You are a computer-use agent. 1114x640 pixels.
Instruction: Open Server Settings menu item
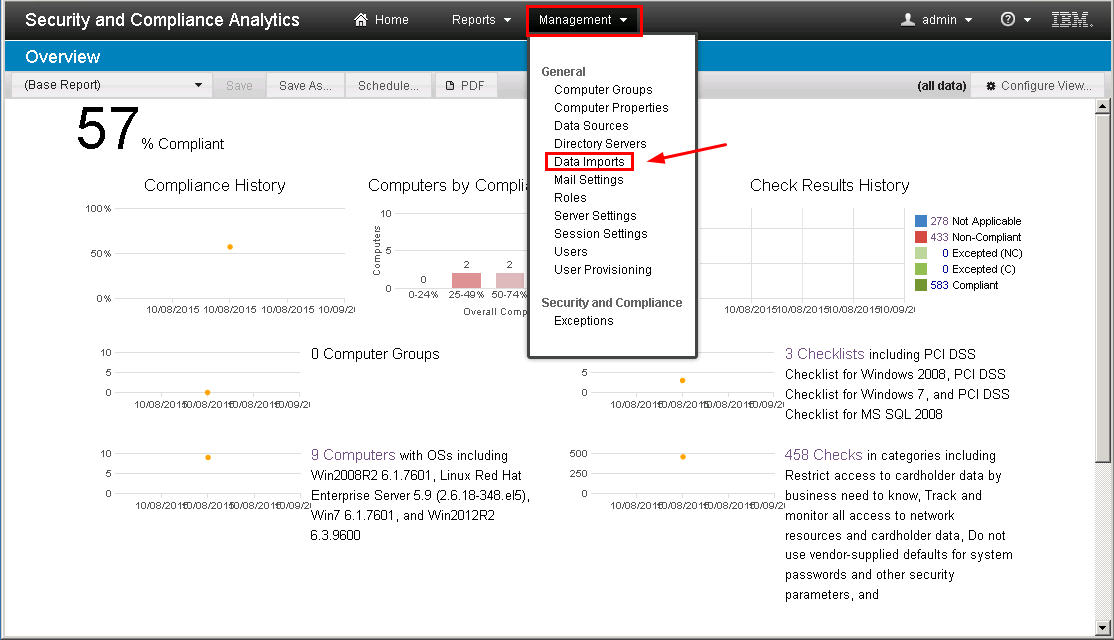[x=595, y=215]
